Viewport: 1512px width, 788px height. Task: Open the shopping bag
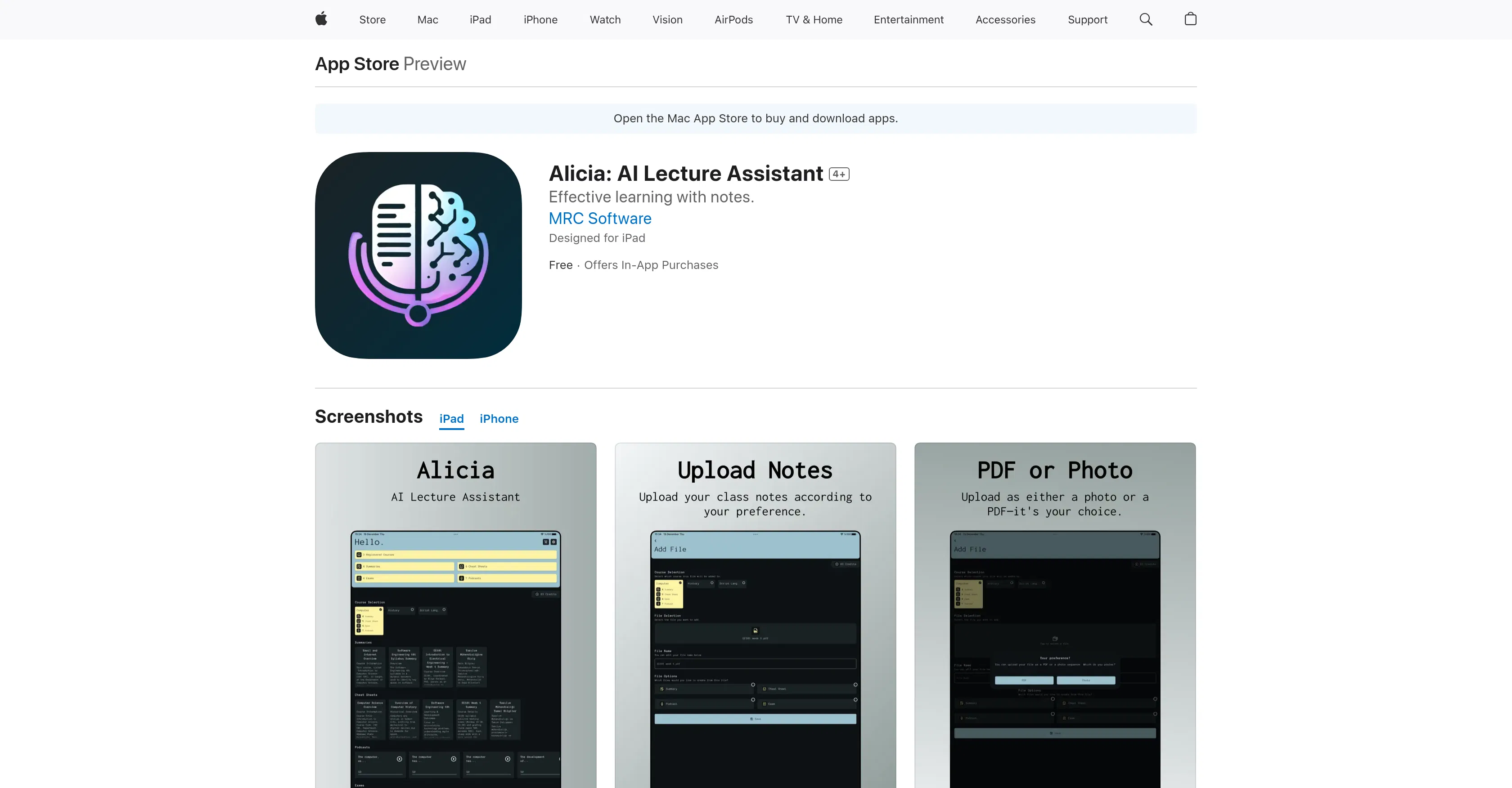tap(1190, 19)
